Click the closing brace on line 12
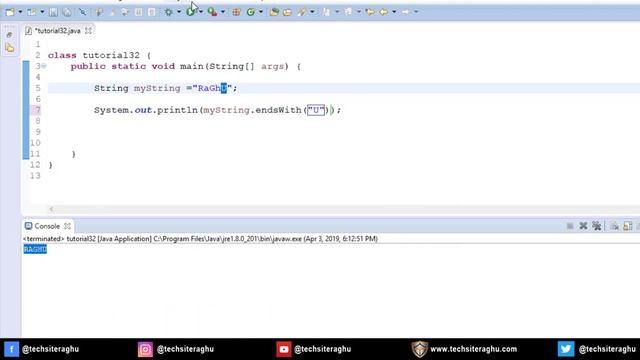Image resolution: width=640 pixels, height=360 pixels. click(x=50, y=165)
